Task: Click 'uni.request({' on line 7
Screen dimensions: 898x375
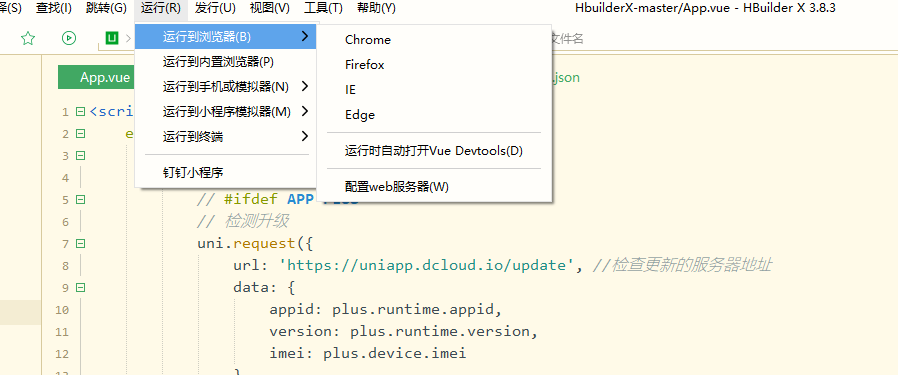Action: click(x=255, y=244)
